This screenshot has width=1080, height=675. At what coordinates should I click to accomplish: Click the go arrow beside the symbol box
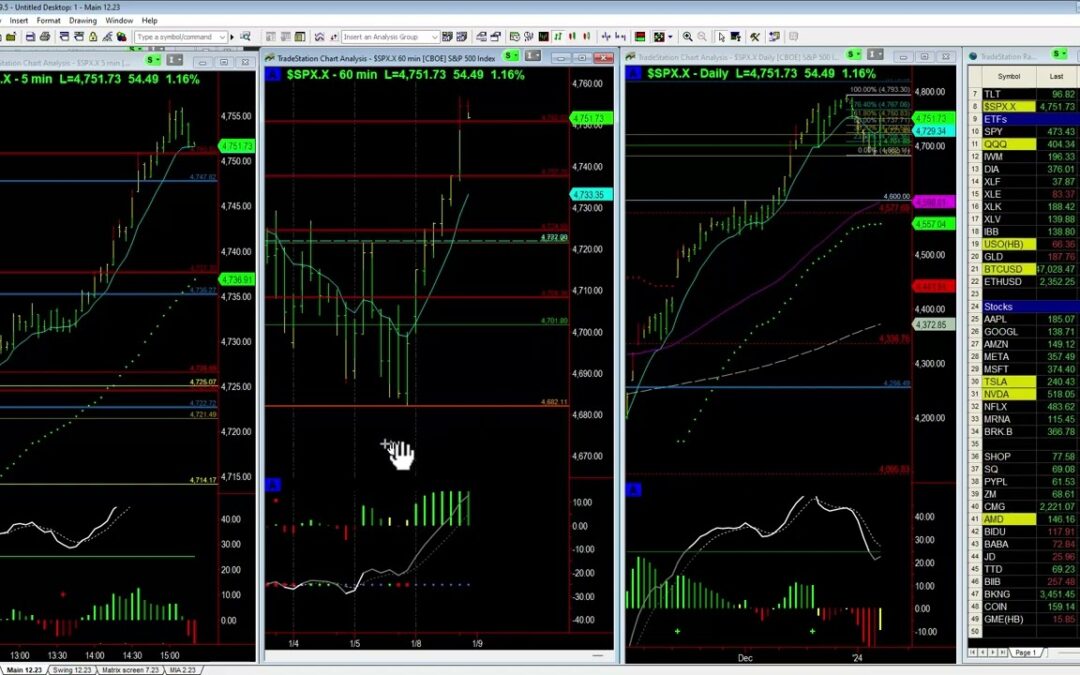tap(232, 37)
